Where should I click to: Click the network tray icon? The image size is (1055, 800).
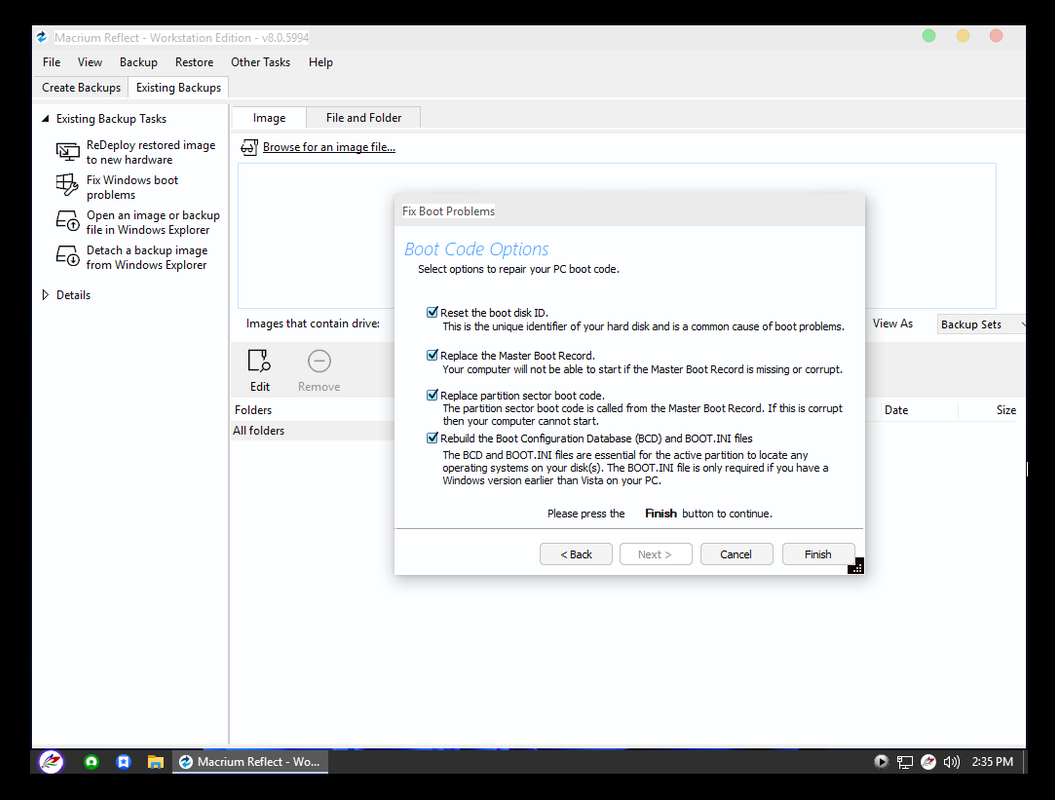pyautogui.click(x=905, y=762)
